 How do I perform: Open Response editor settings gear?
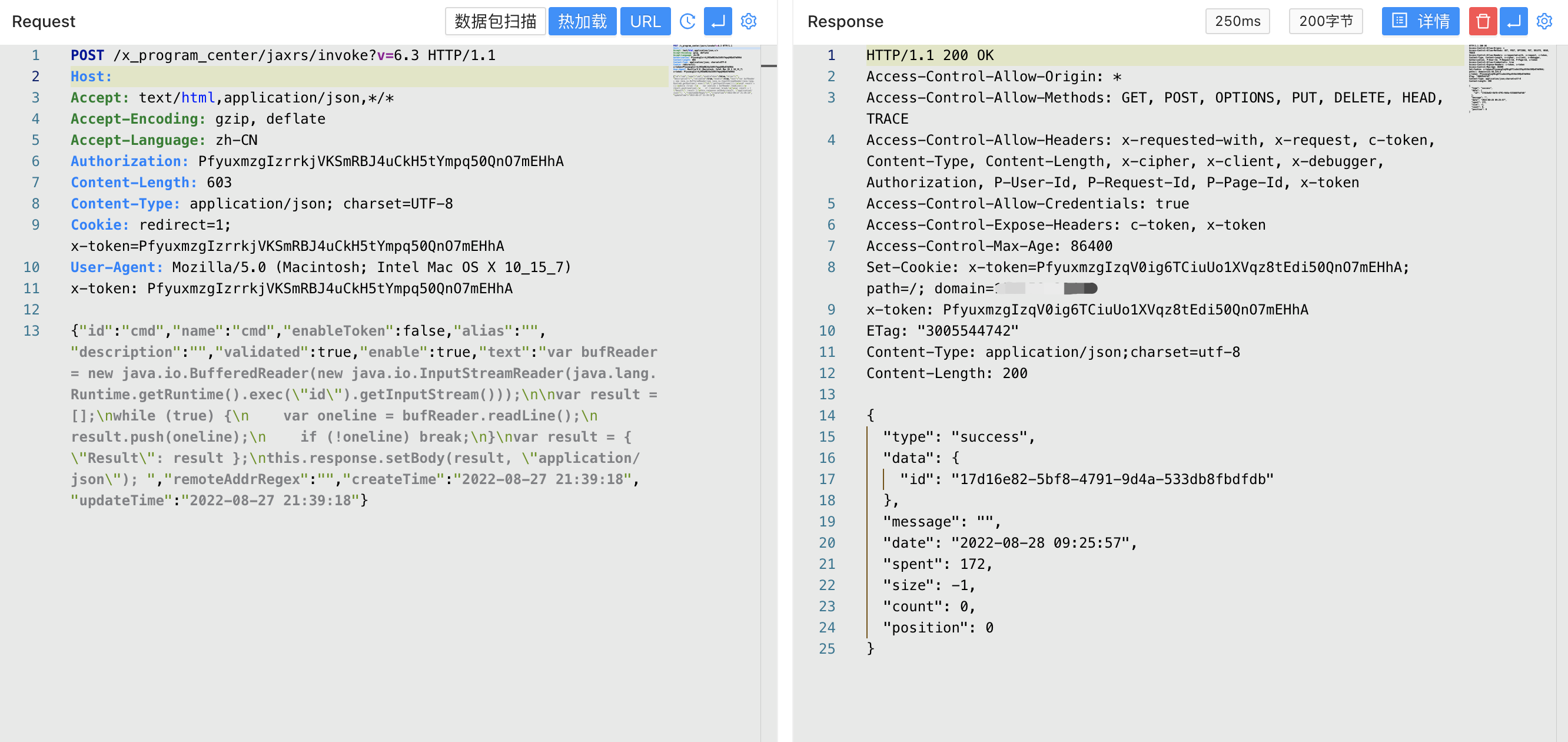(1544, 21)
